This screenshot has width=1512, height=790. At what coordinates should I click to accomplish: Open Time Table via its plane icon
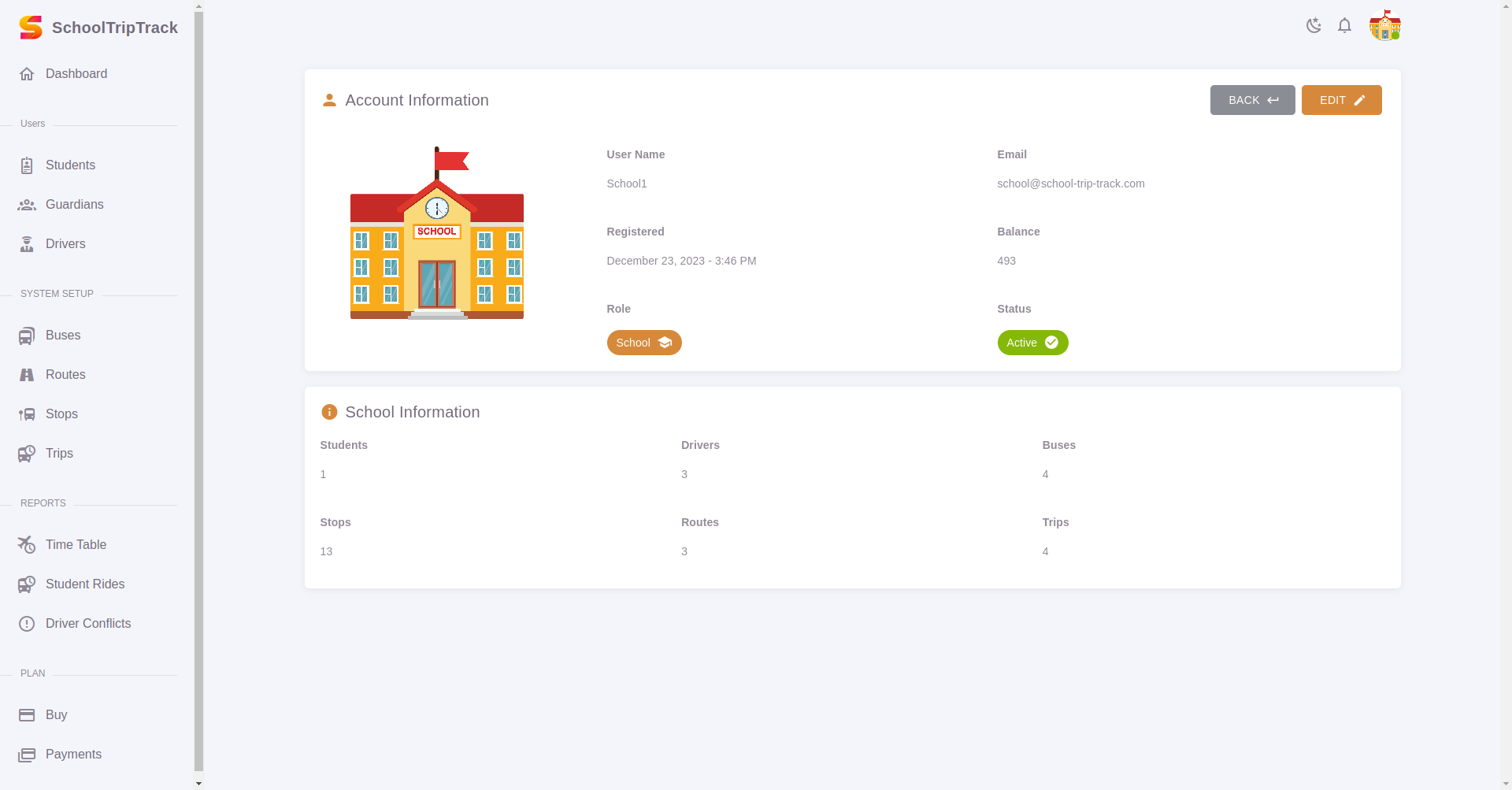click(28, 544)
